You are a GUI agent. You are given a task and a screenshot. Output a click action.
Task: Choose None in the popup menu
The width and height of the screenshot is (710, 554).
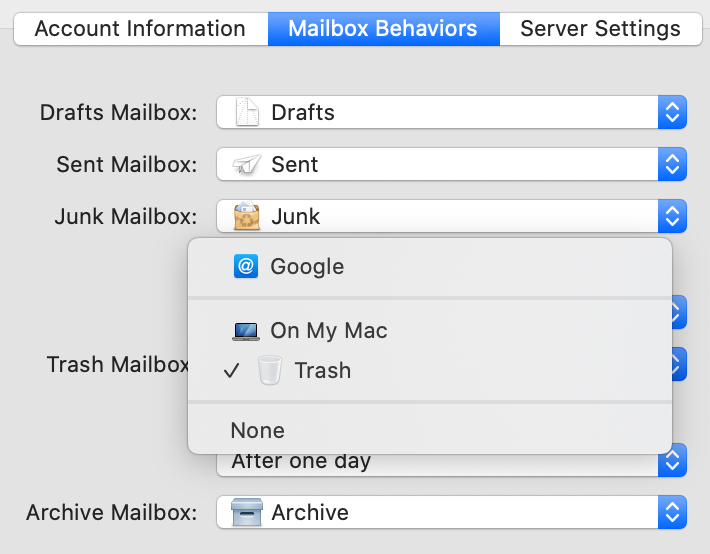tap(430, 430)
